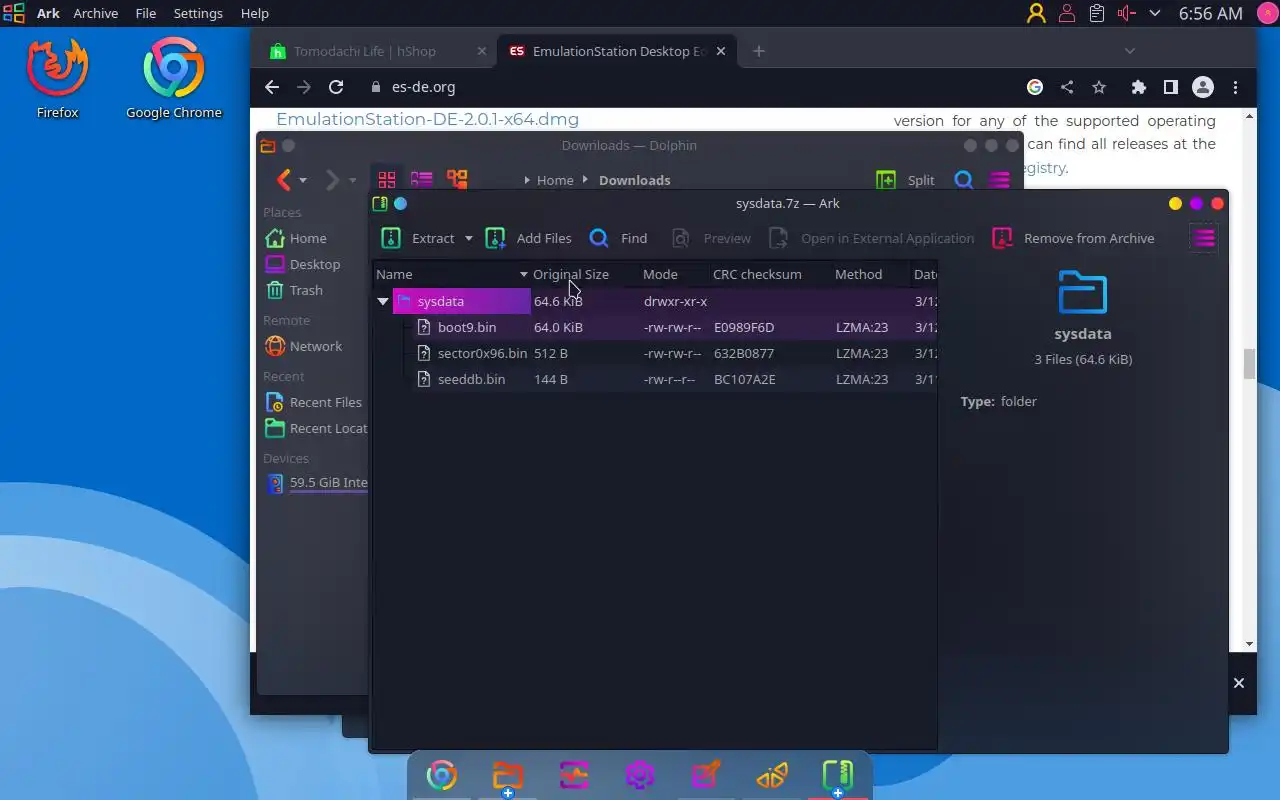Open Ark hamburger menu
Screen dimensions: 1280x800
click(1204, 238)
